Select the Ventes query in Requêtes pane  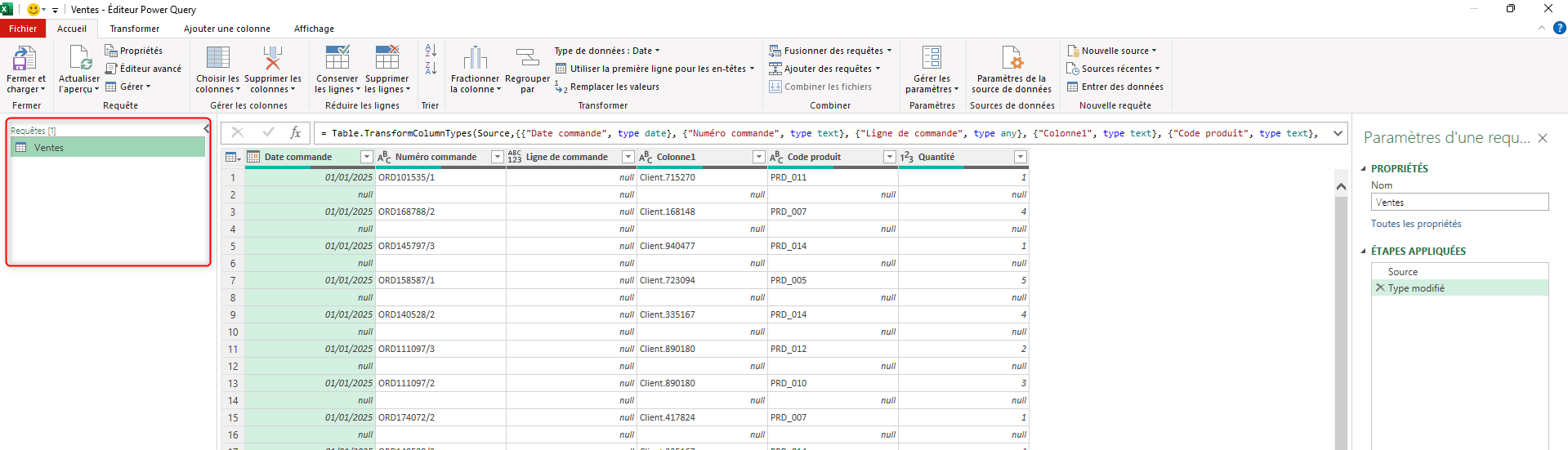108,148
